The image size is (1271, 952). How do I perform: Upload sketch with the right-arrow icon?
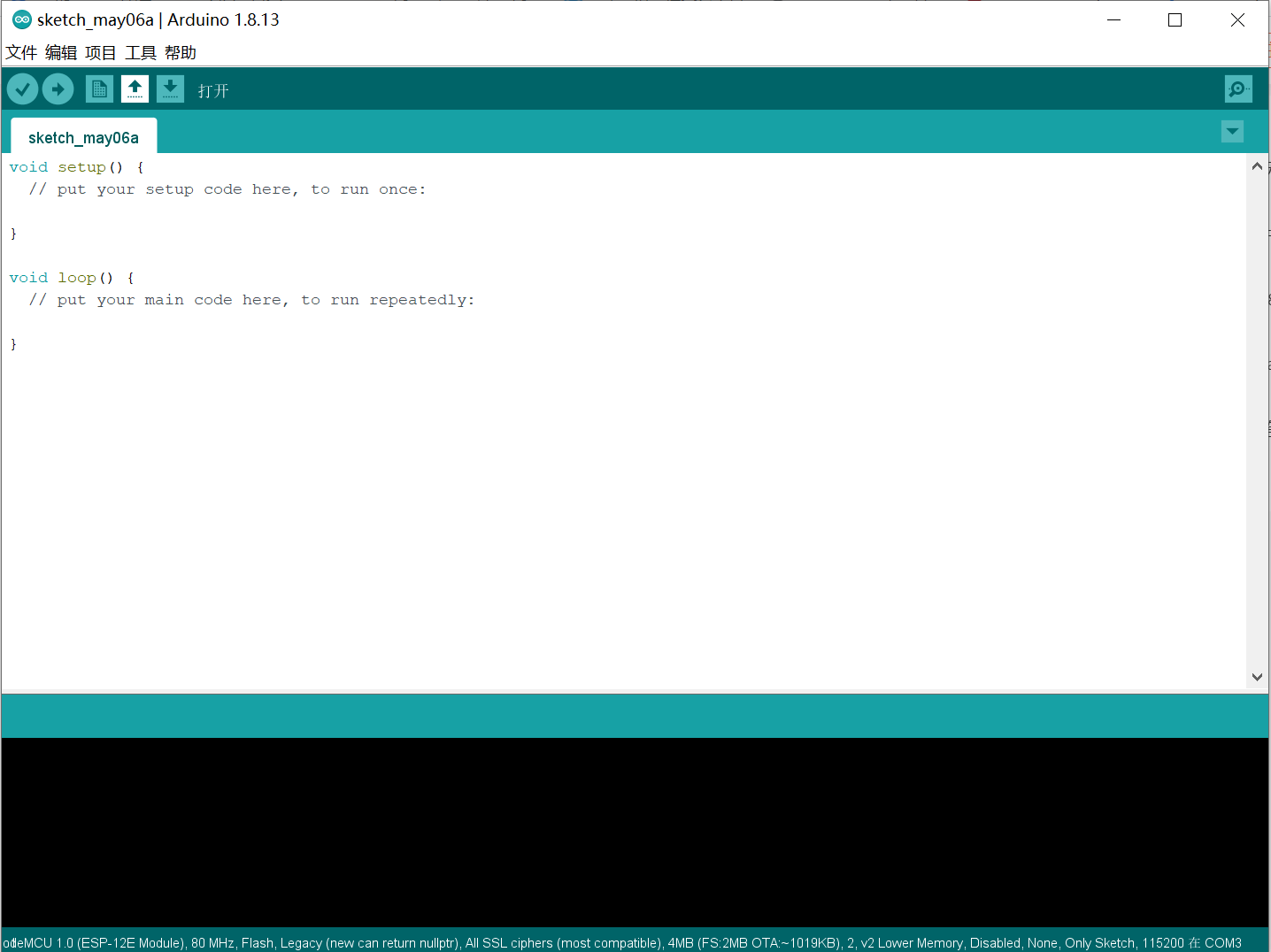[58, 88]
